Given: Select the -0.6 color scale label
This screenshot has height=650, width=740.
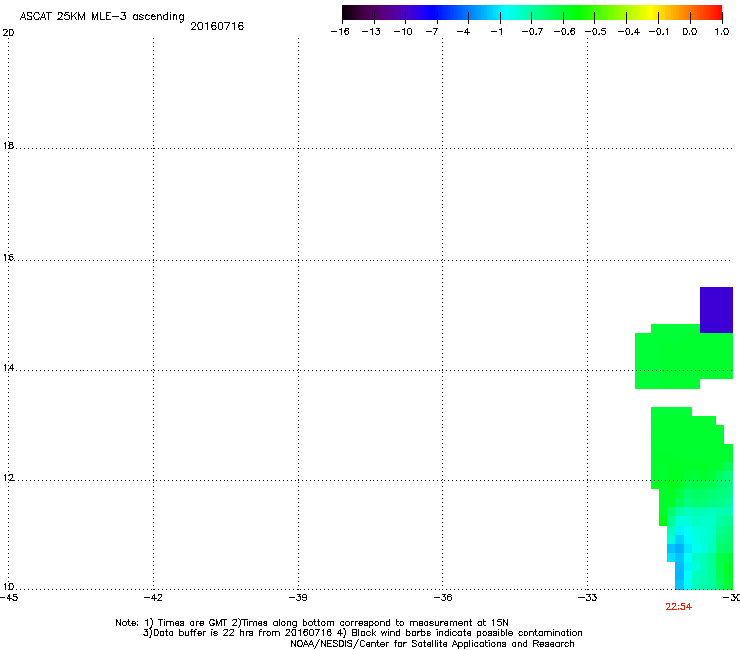Looking at the screenshot, I should tap(564, 32).
